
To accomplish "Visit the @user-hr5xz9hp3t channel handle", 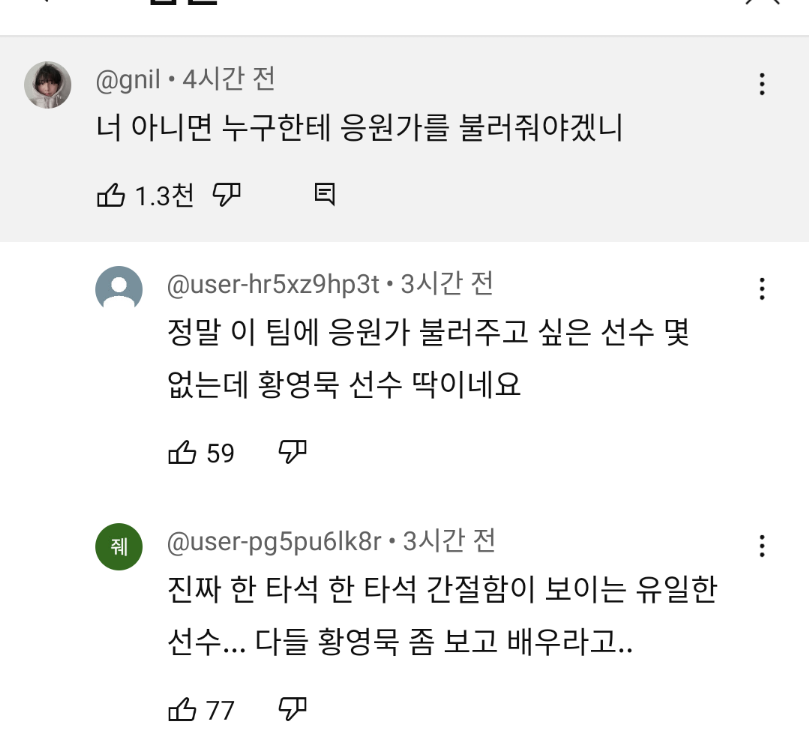I will [x=273, y=285].
